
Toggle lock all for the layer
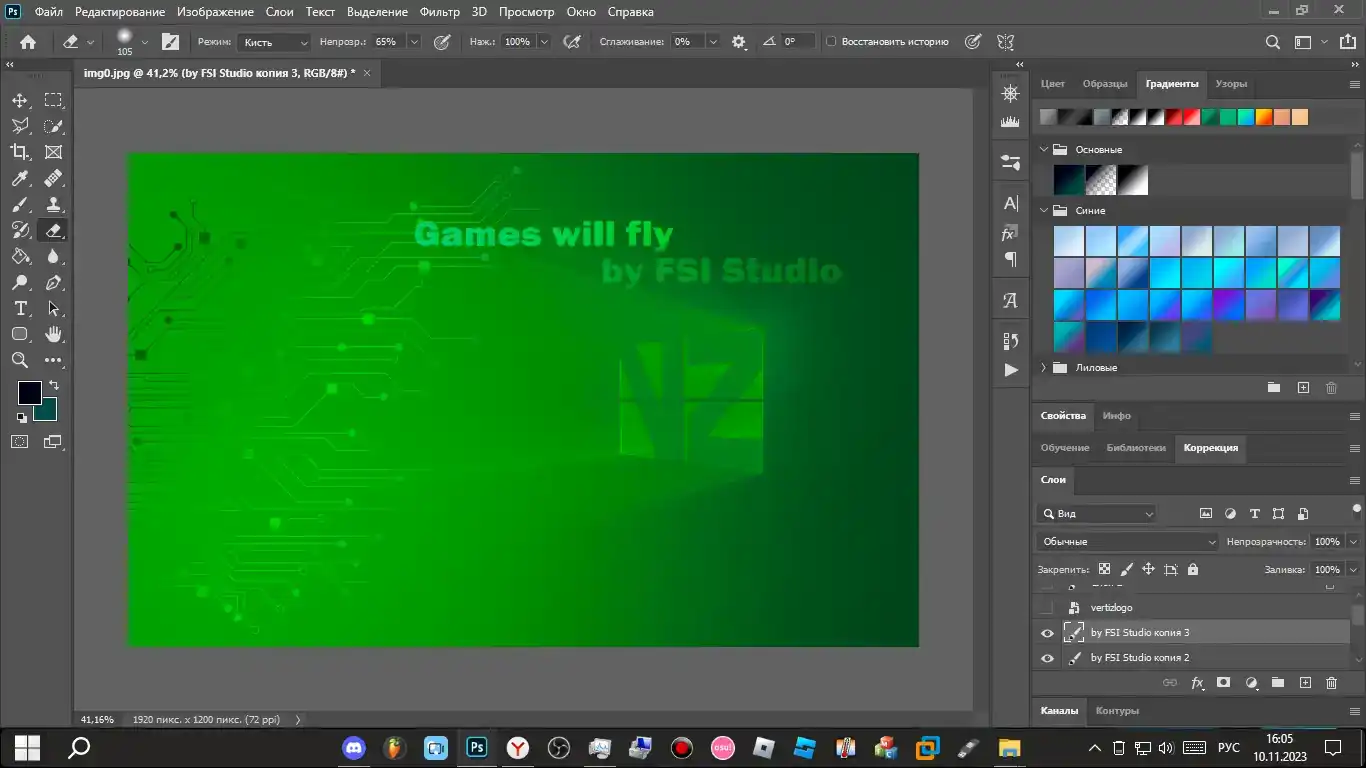[x=1192, y=569]
